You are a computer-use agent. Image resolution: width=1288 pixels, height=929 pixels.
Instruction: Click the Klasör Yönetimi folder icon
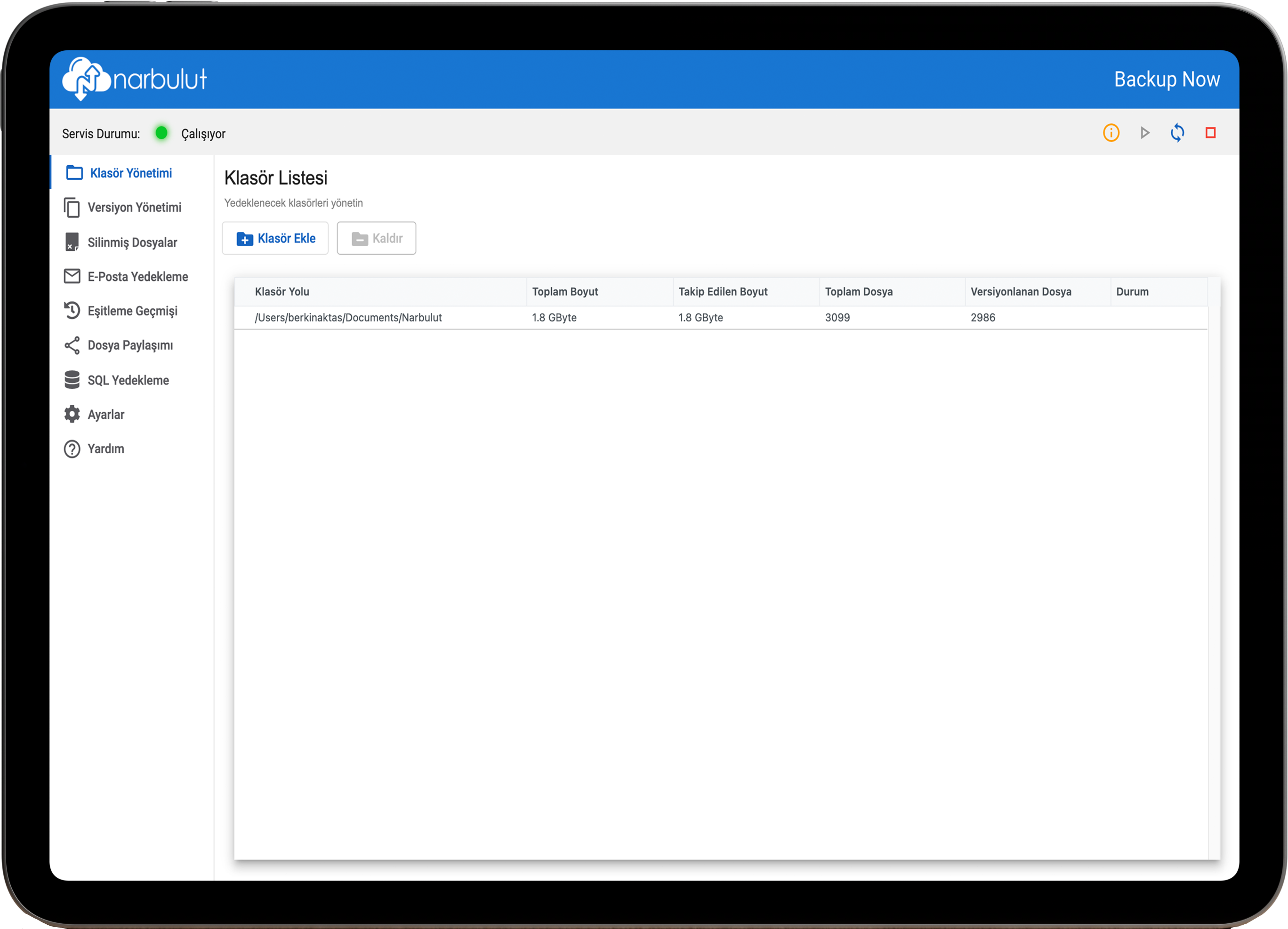tap(74, 173)
